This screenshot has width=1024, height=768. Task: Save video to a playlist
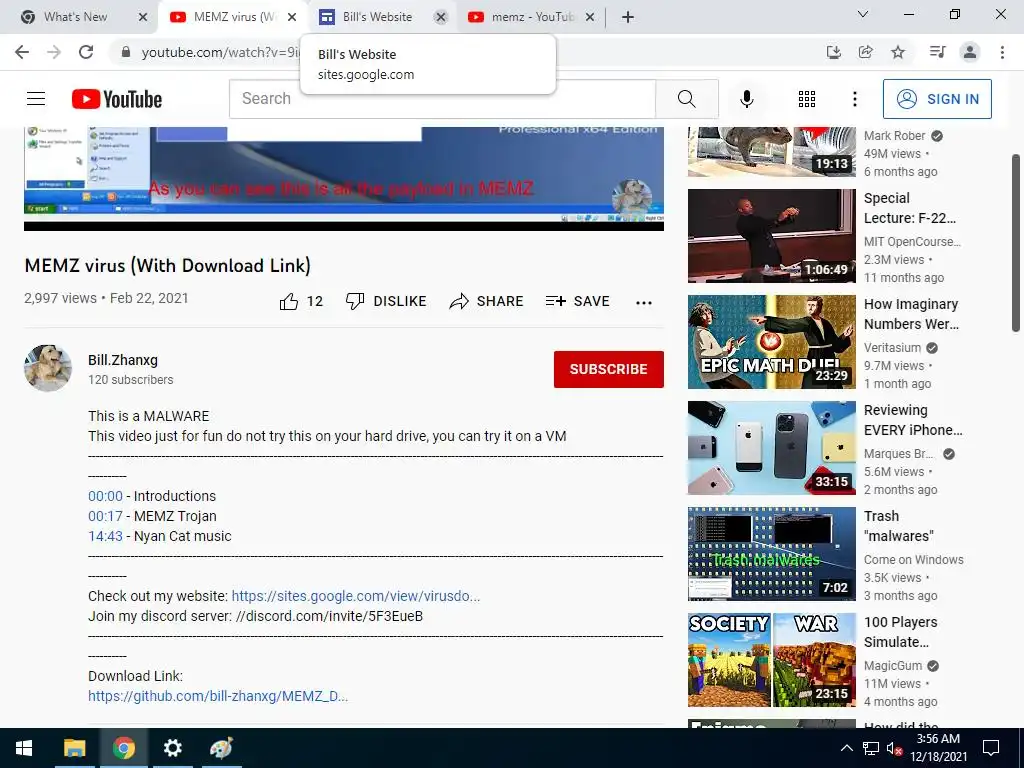pyautogui.click(x=577, y=301)
